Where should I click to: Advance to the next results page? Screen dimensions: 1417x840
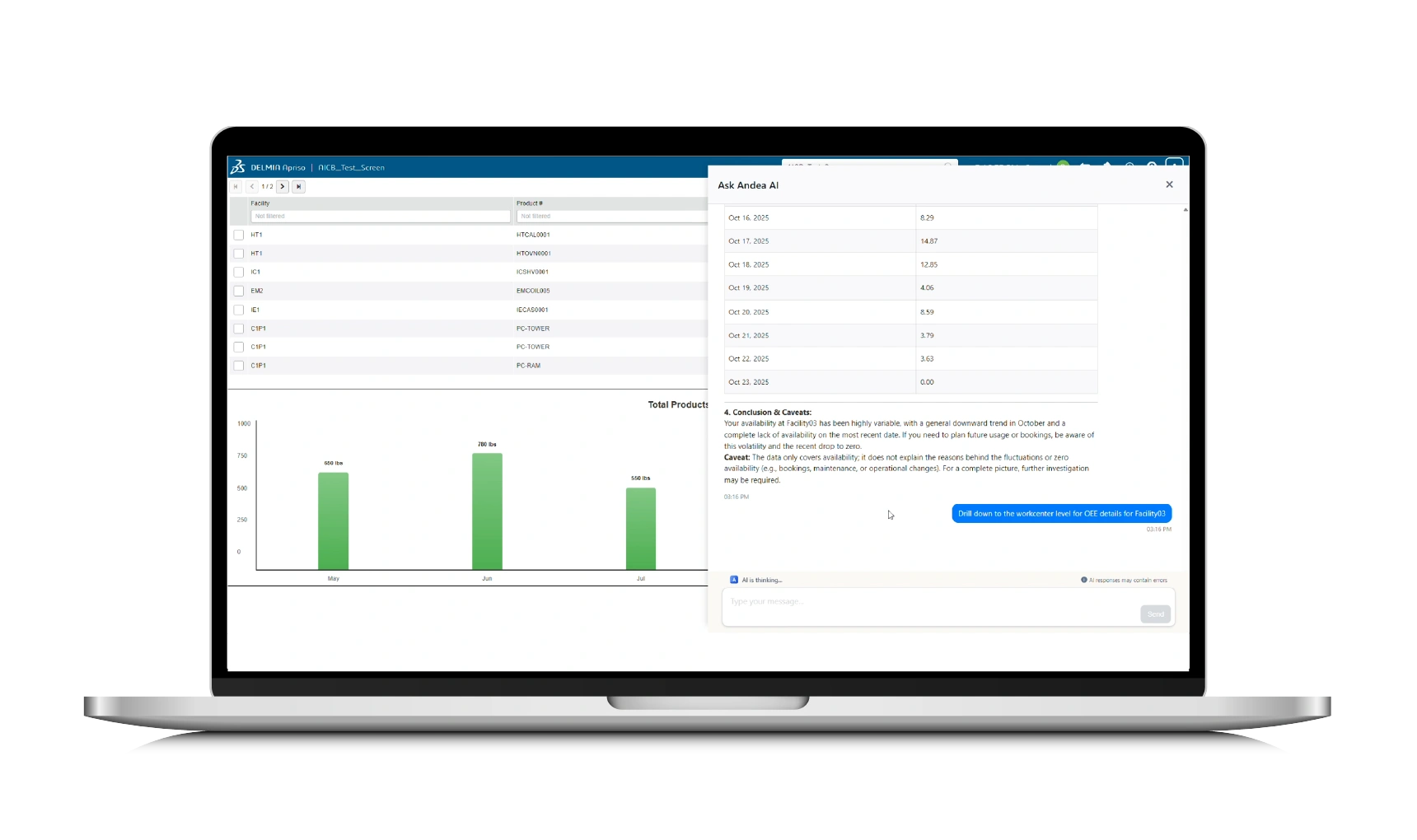pos(283,187)
